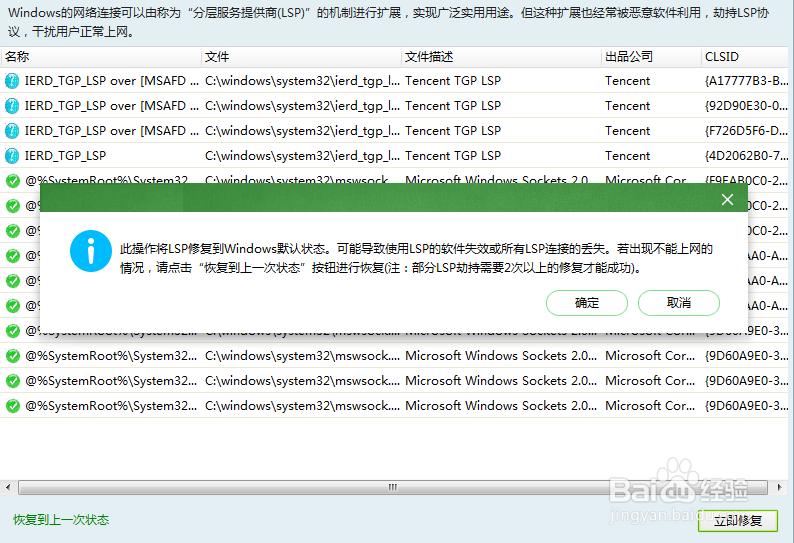The height and width of the screenshot is (543, 794).
Task: Click name cell in {F726D5F6-D... row
Action: click(111, 131)
